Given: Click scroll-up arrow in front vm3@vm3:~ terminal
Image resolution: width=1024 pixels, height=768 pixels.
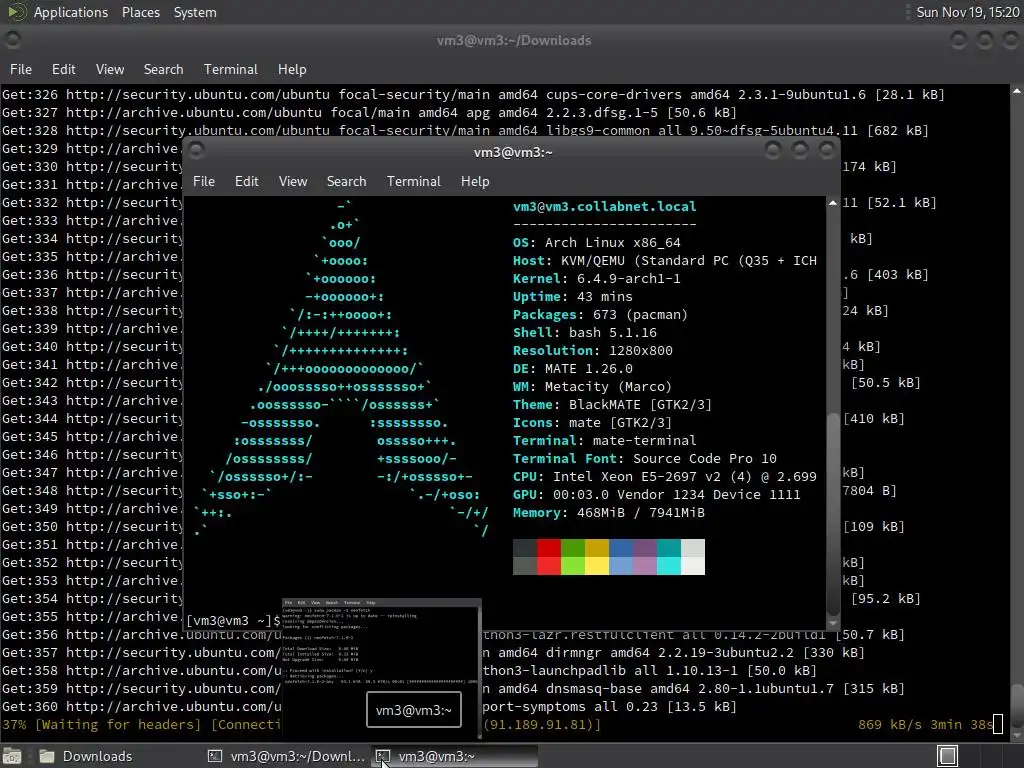Looking at the screenshot, I should coord(833,204).
